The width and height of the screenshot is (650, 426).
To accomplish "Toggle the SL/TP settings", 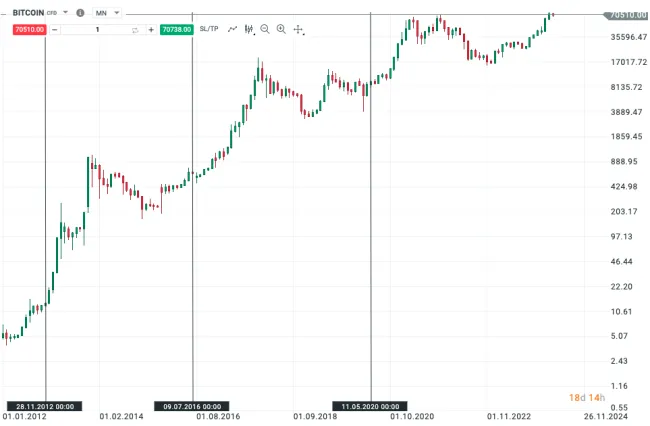I will [209, 30].
